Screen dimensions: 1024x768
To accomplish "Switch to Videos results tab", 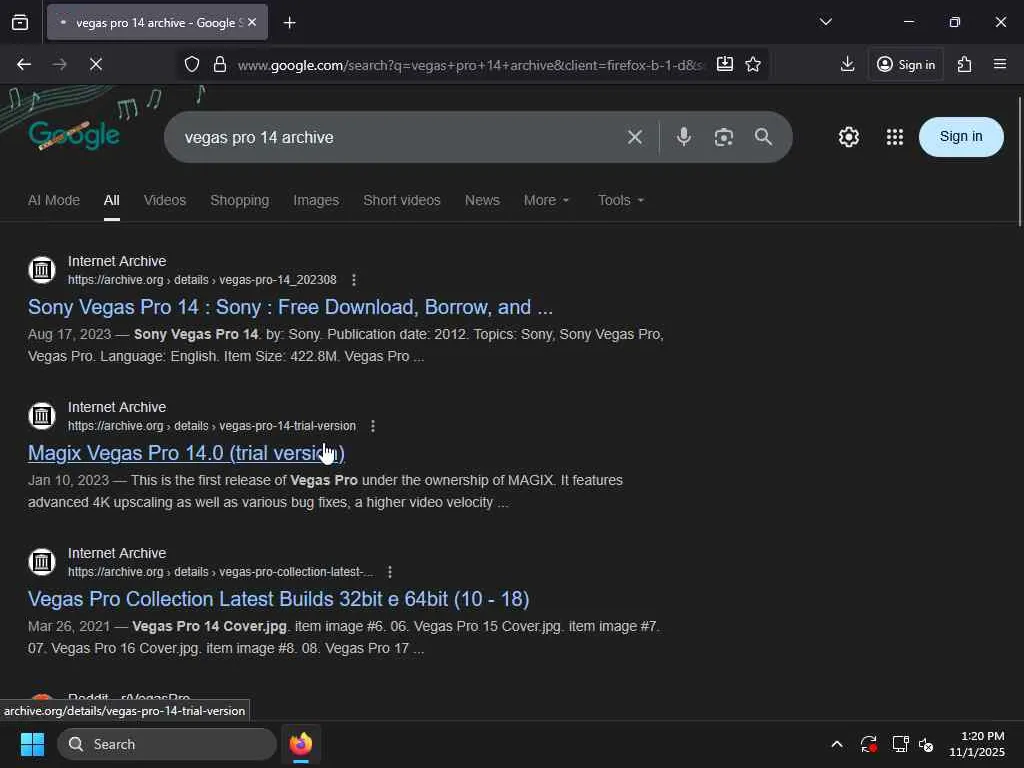I will 165,200.
